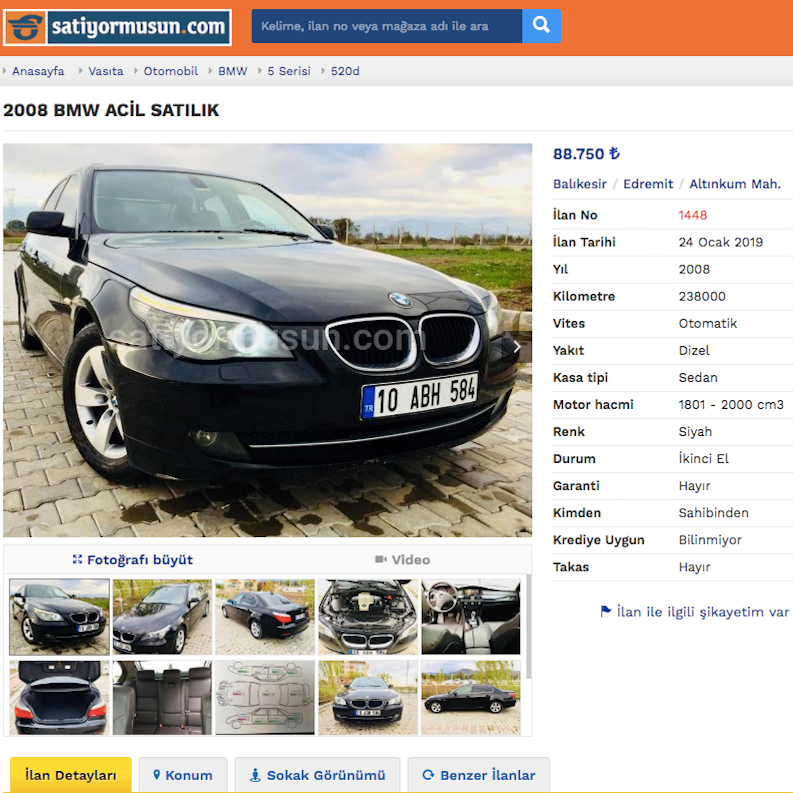Click the Kasa tipi value Sedan

pos(698,377)
